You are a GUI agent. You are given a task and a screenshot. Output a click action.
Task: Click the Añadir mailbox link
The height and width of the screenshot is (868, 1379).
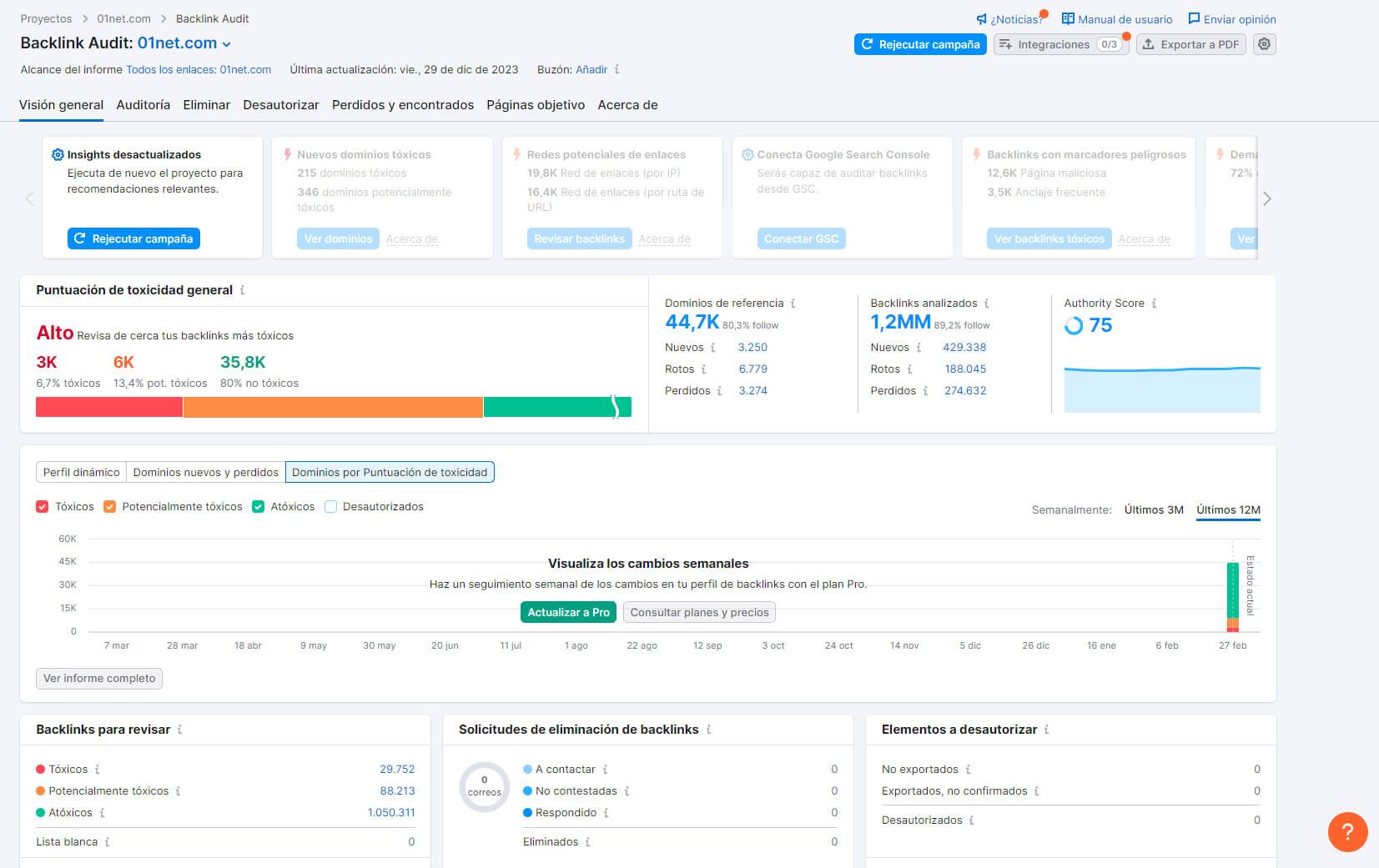[591, 70]
